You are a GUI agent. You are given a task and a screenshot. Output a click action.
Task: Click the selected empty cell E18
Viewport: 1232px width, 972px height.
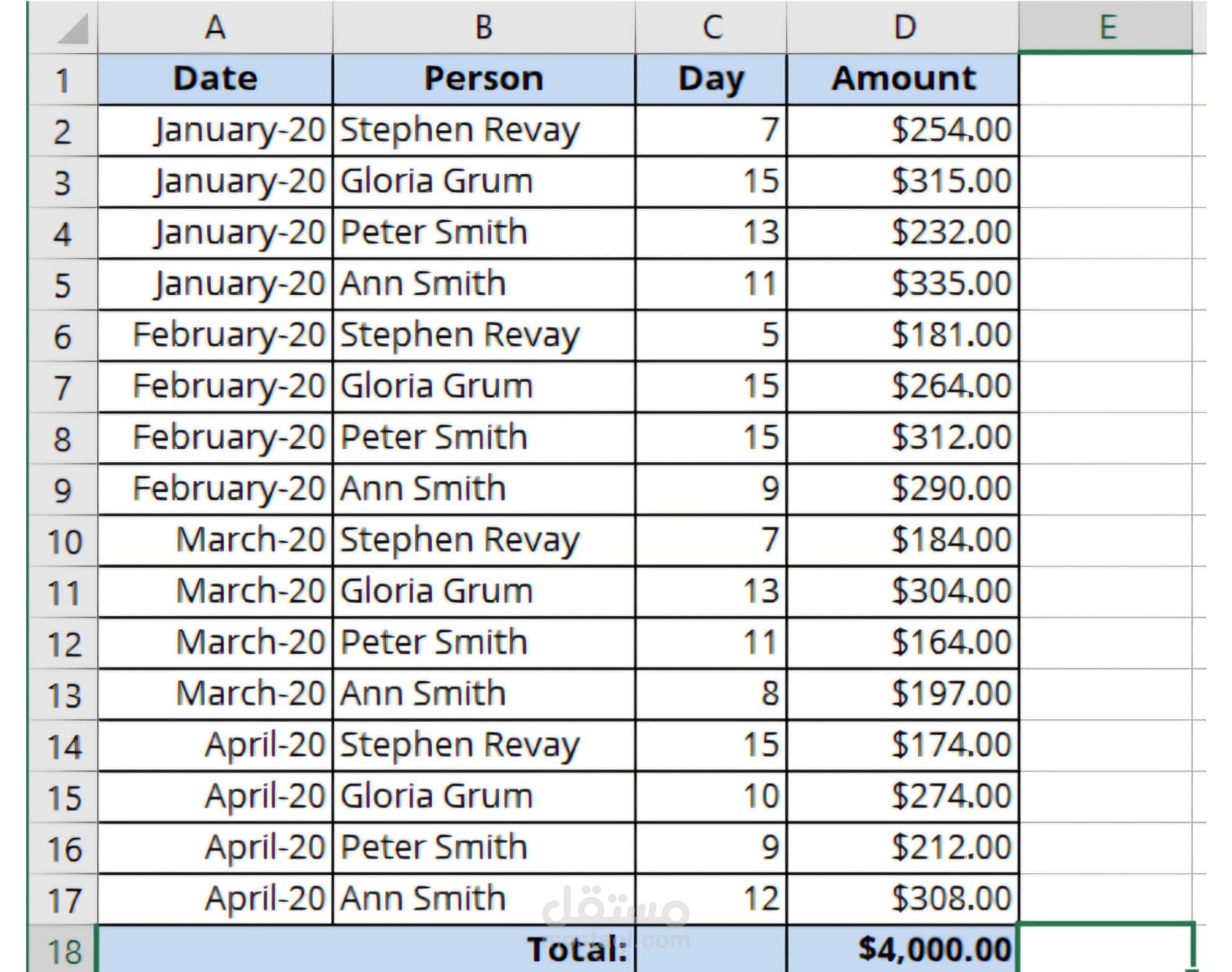click(1106, 949)
